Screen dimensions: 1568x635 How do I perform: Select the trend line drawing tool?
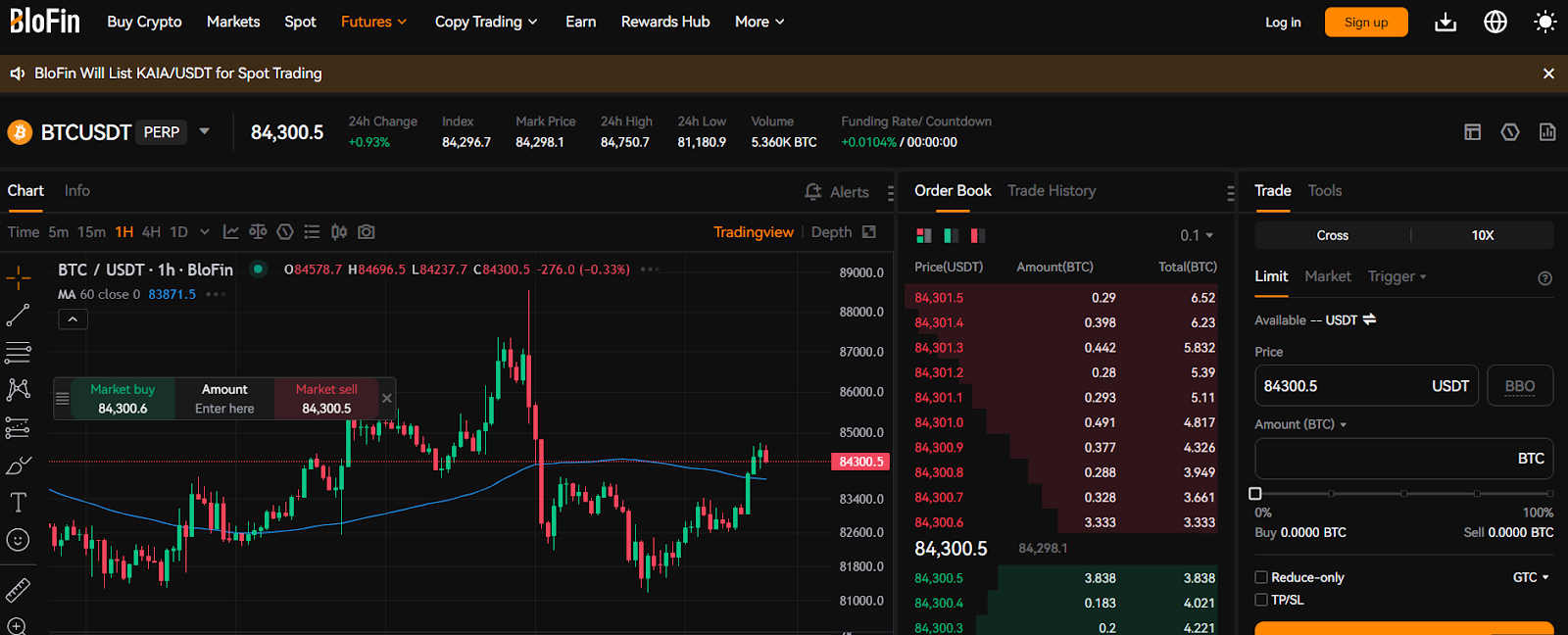tap(18, 315)
